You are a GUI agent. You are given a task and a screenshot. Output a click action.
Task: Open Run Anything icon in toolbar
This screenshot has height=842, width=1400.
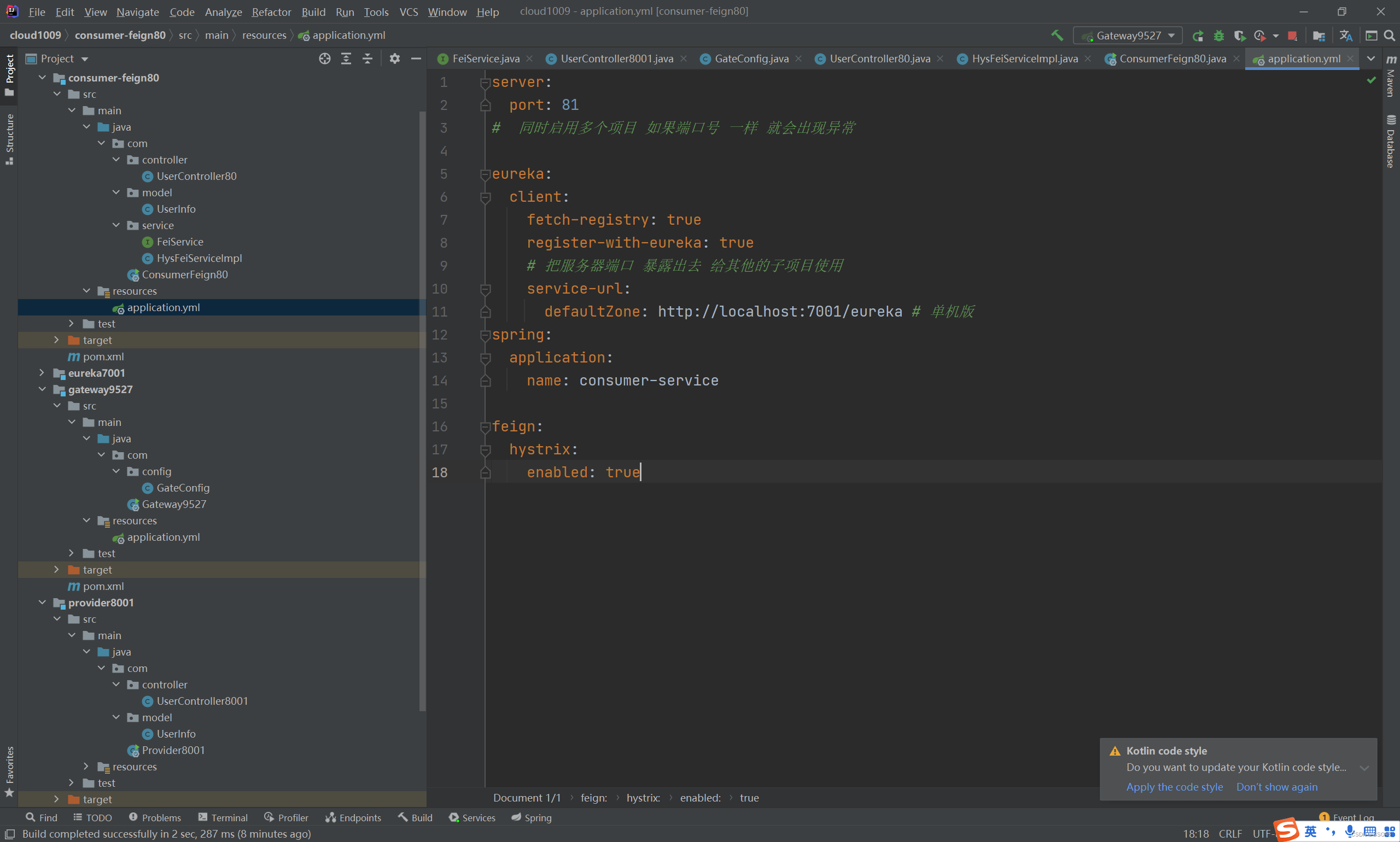1372,36
